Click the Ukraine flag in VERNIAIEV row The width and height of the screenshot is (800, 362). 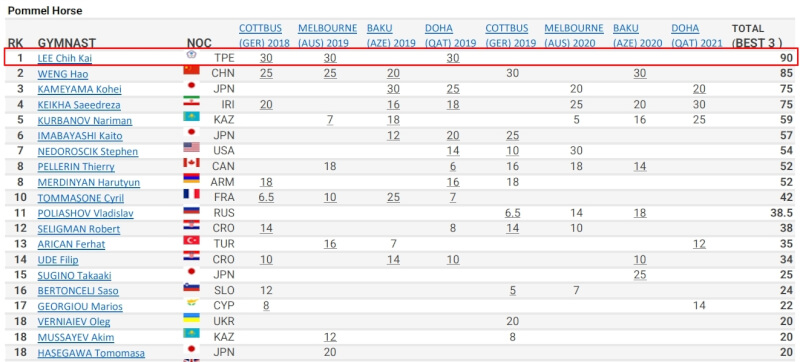coord(191,318)
